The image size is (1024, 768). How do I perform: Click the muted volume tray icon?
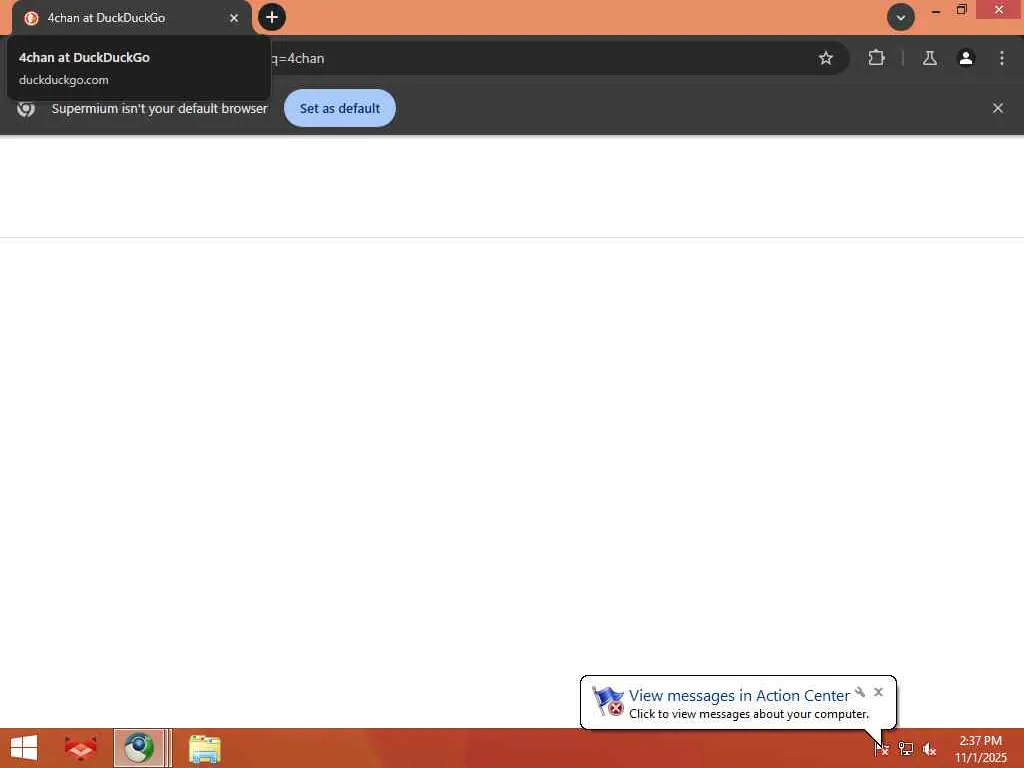tap(929, 748)
